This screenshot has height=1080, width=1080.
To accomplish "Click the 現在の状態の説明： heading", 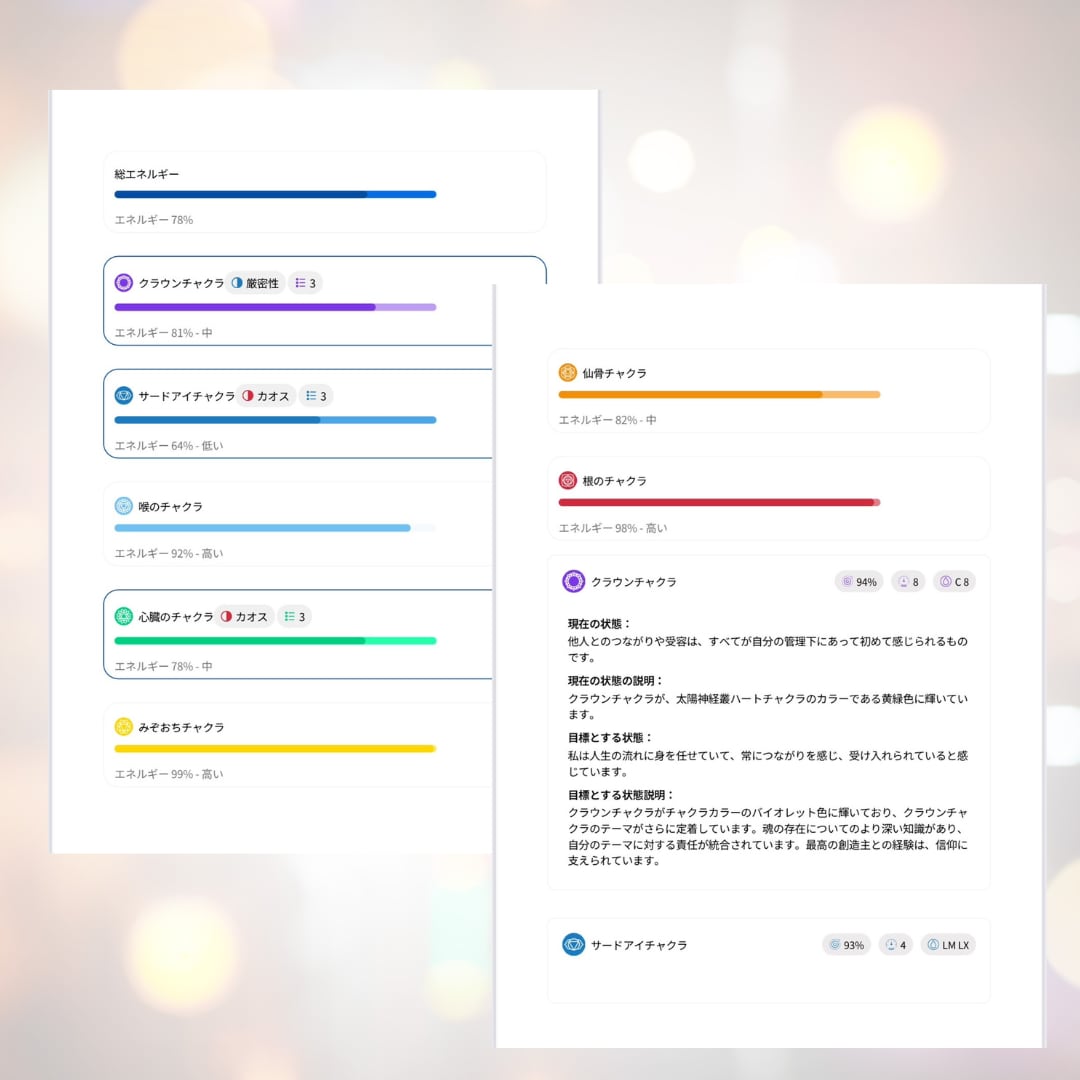I will [616, 681].
